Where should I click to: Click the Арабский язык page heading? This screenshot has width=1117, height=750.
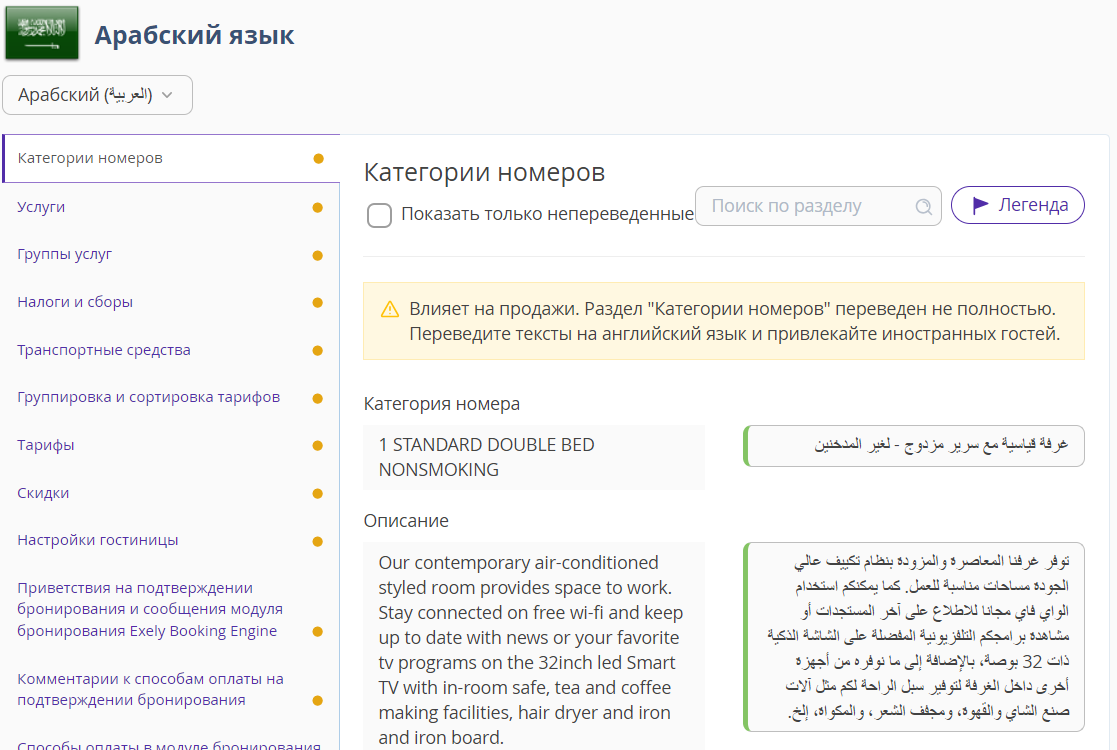point(194,35)
